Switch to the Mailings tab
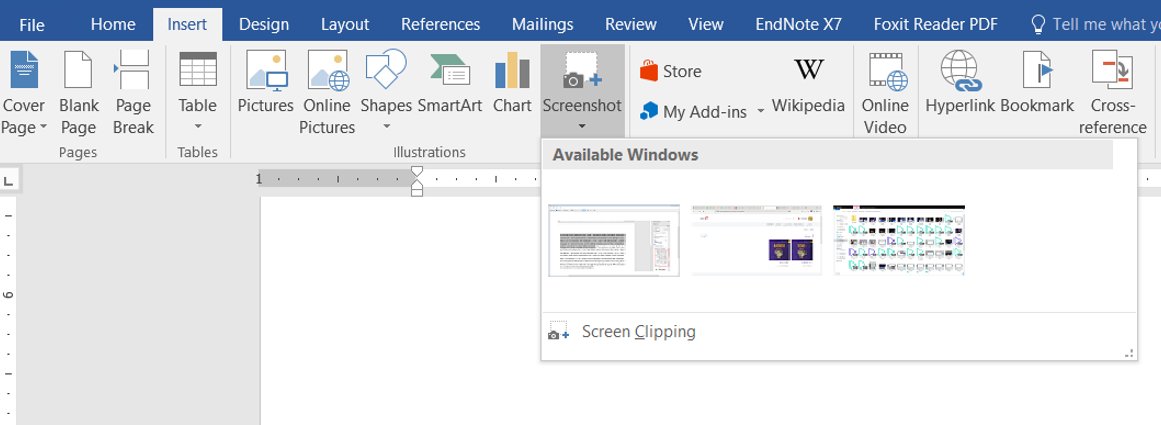This screenshot has height=425, width=1161. point(543,24)
